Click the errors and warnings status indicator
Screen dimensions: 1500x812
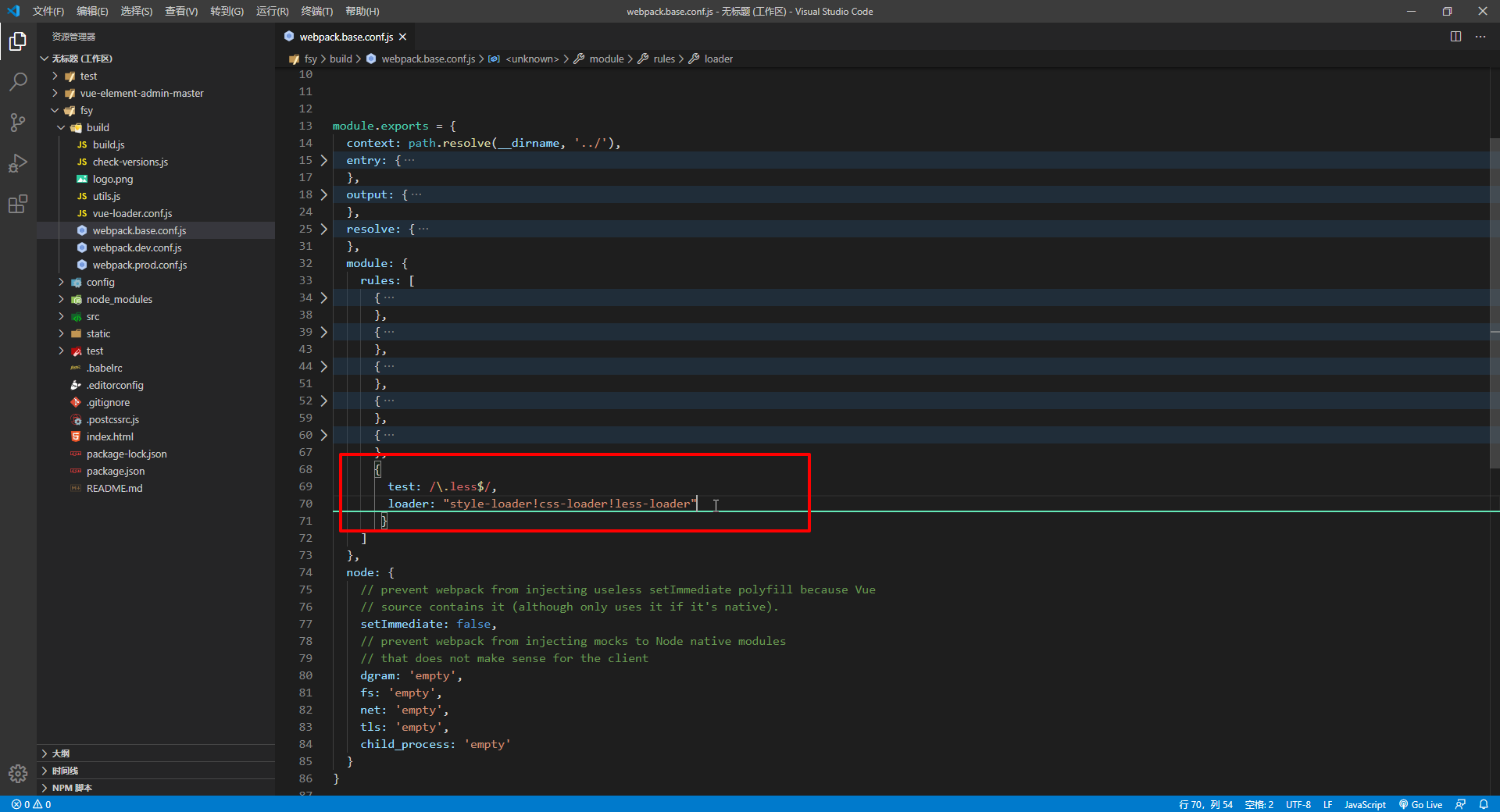click(x=31, y=804)
